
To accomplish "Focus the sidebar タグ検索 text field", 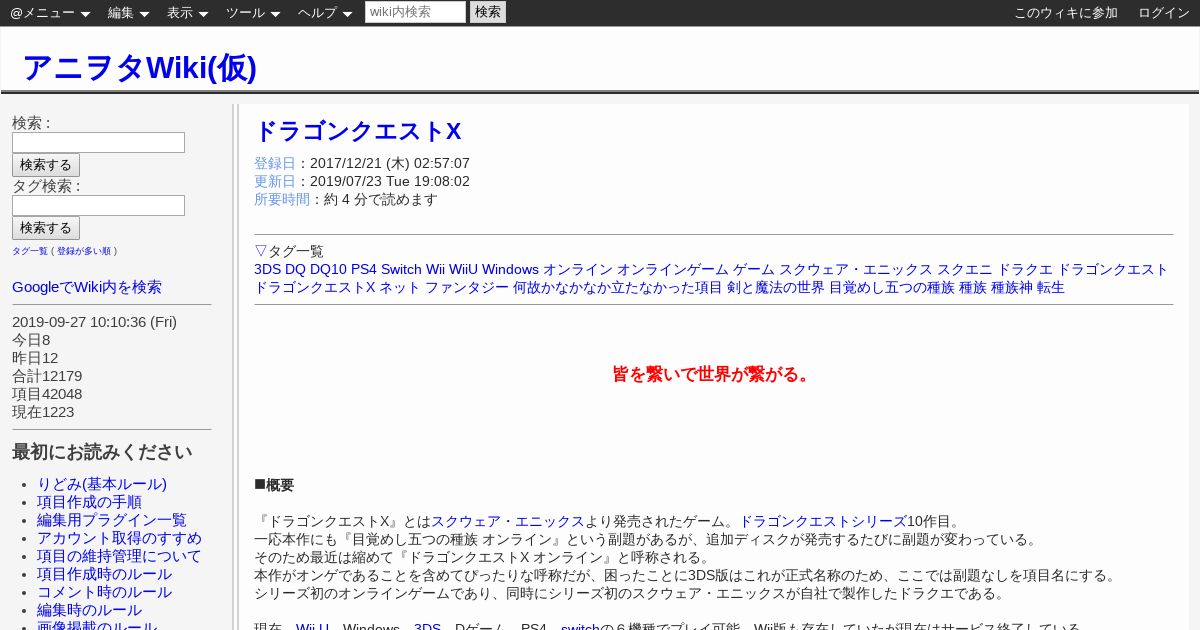I will [x=98, y=205].
